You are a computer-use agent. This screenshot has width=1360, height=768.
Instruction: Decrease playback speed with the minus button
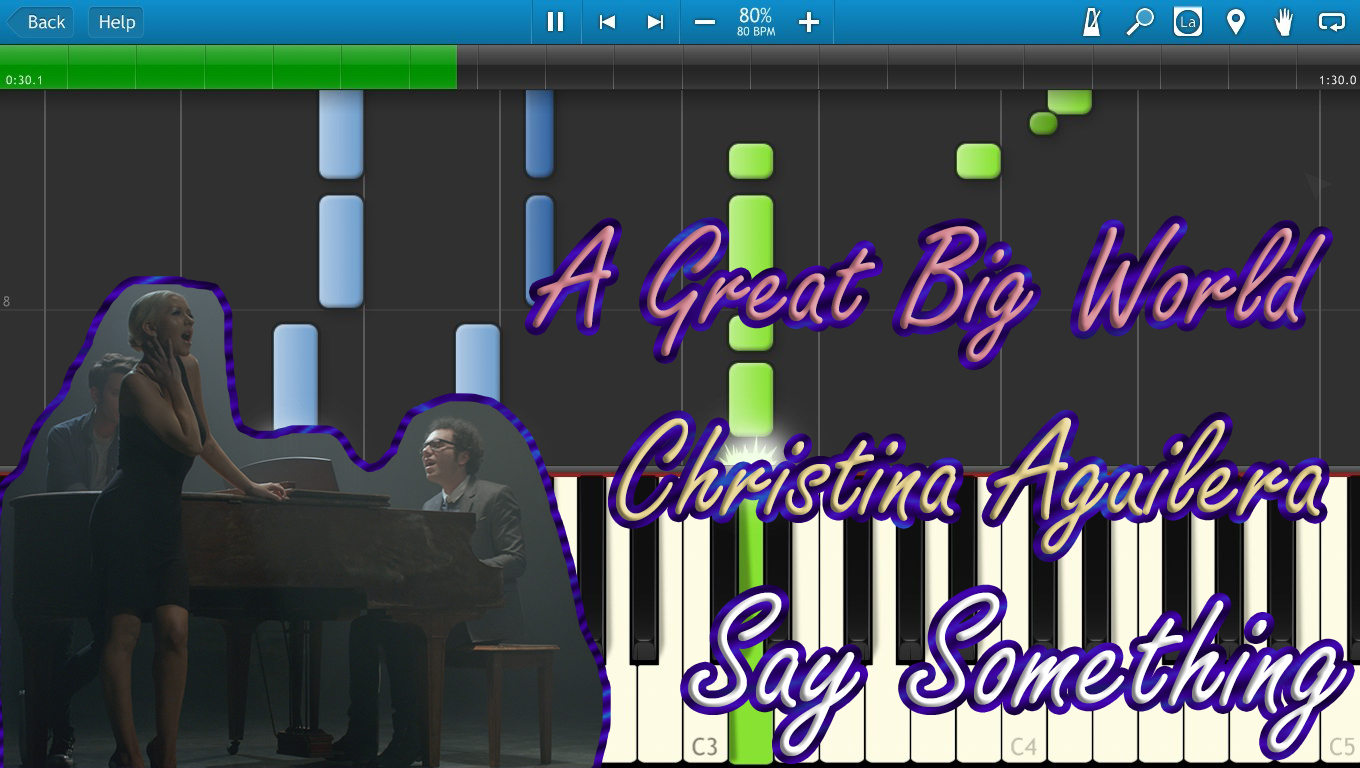[x=705, y=22]
